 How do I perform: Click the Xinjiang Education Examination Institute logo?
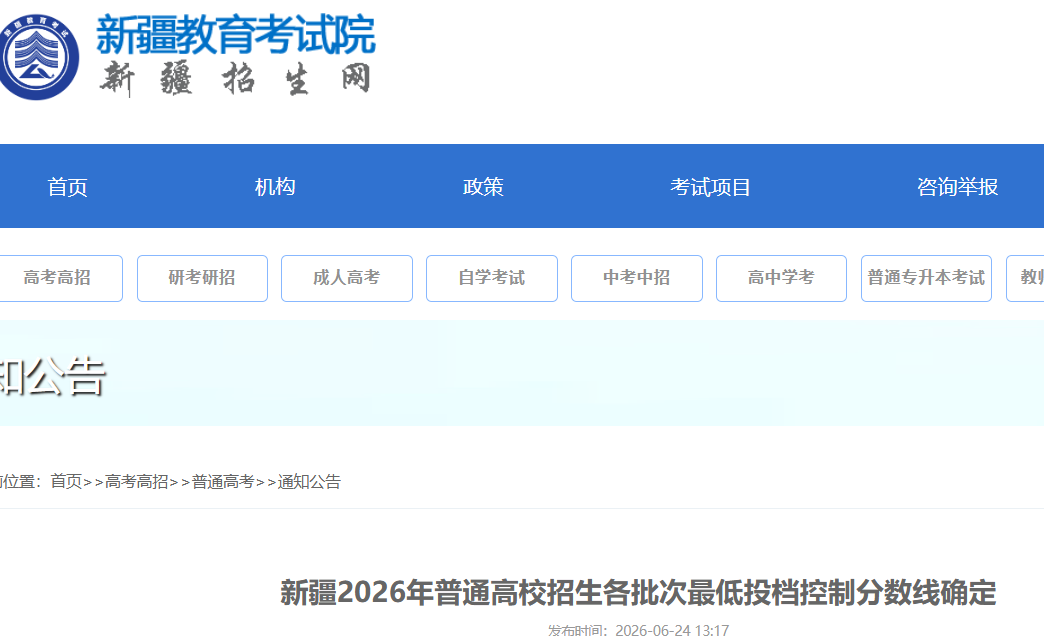tap(39, 57)
